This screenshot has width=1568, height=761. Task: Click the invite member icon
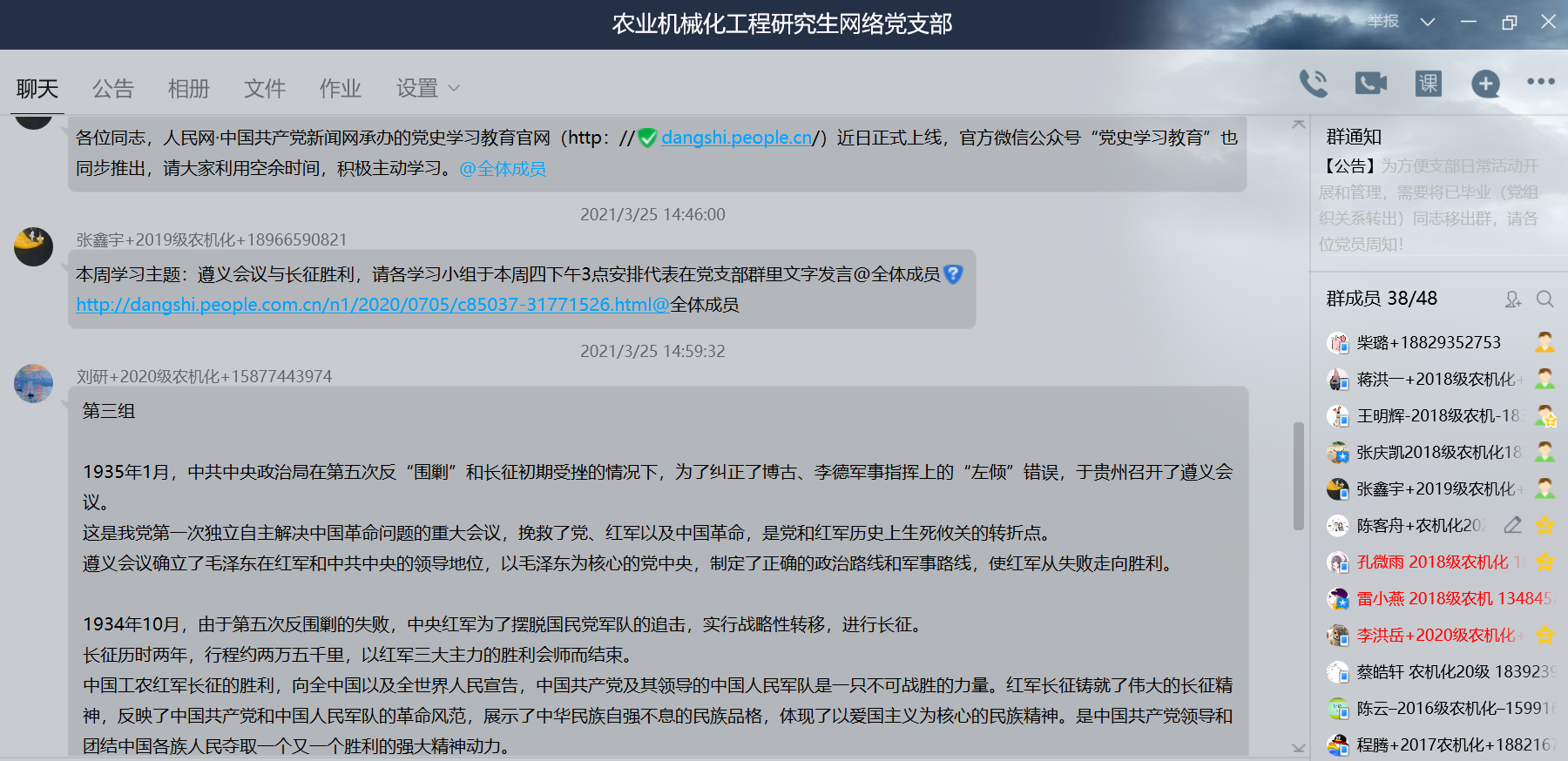[x=1513, y=300]
